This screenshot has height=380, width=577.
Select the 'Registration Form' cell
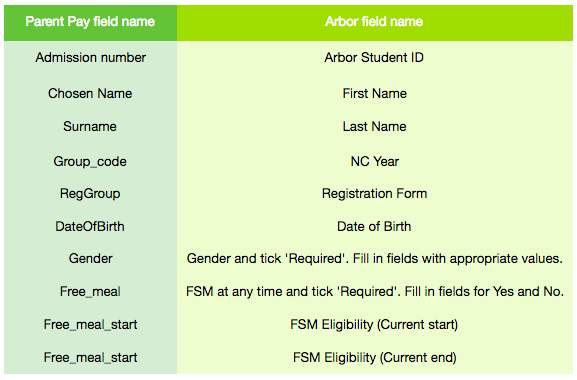tap(375, 193)
